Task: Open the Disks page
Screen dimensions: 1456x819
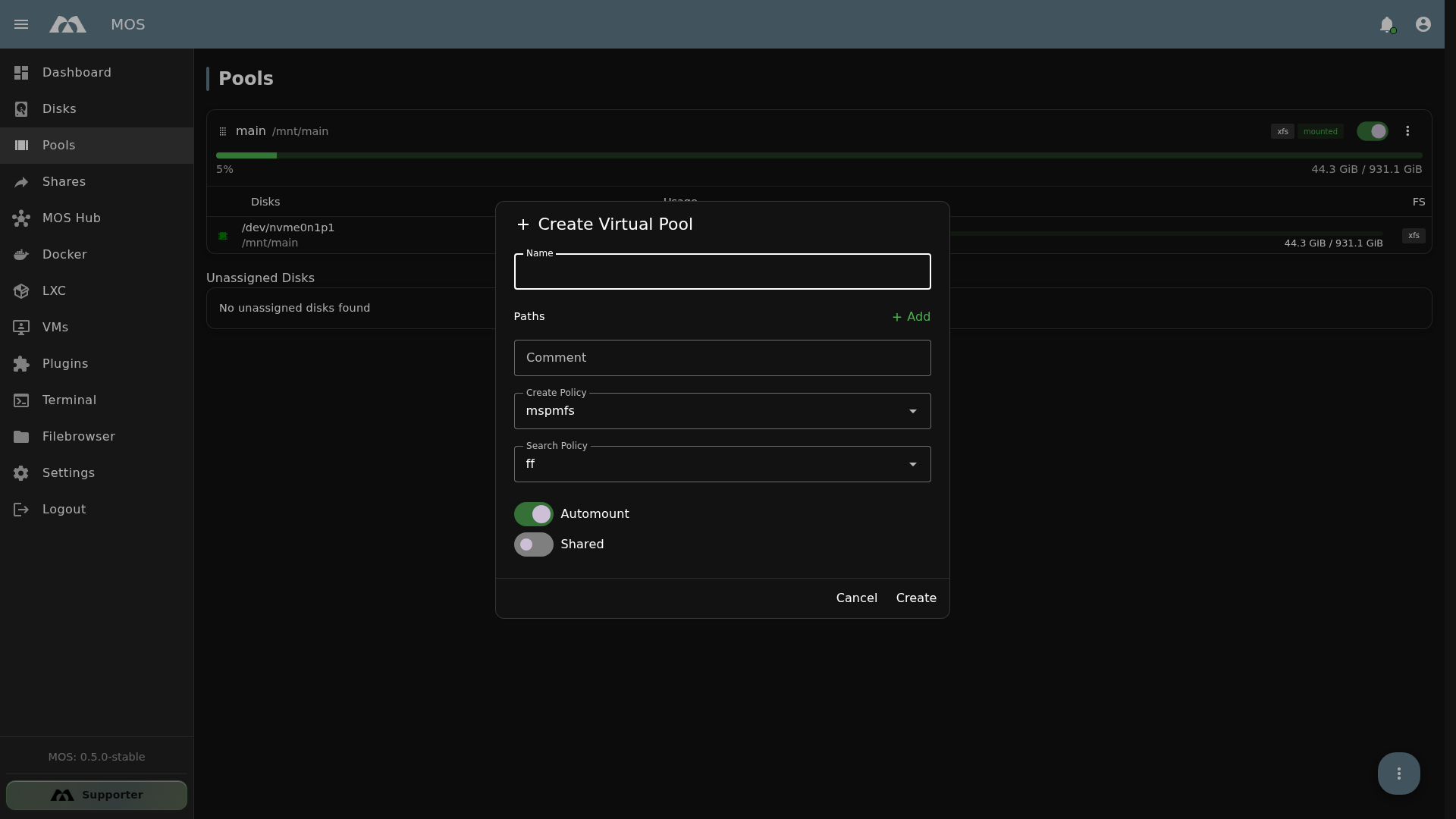Action: pos(96,109)
